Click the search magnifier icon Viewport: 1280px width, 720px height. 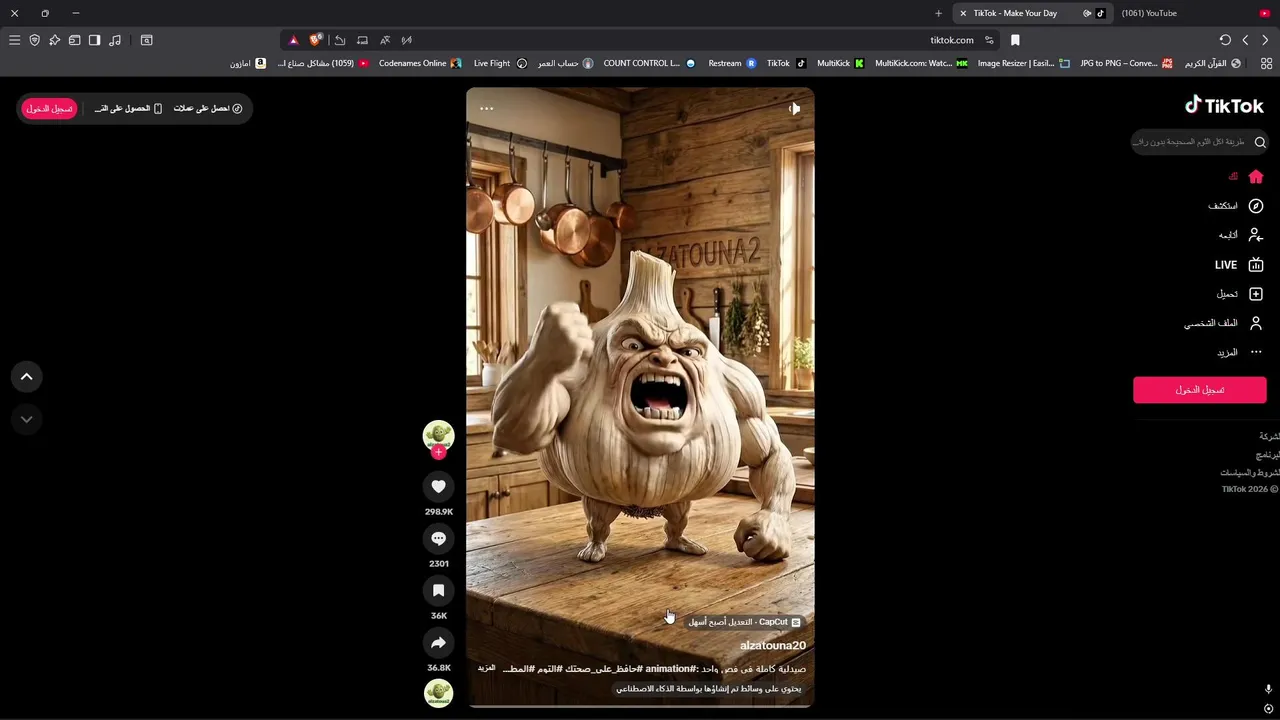coord(1260,142)
